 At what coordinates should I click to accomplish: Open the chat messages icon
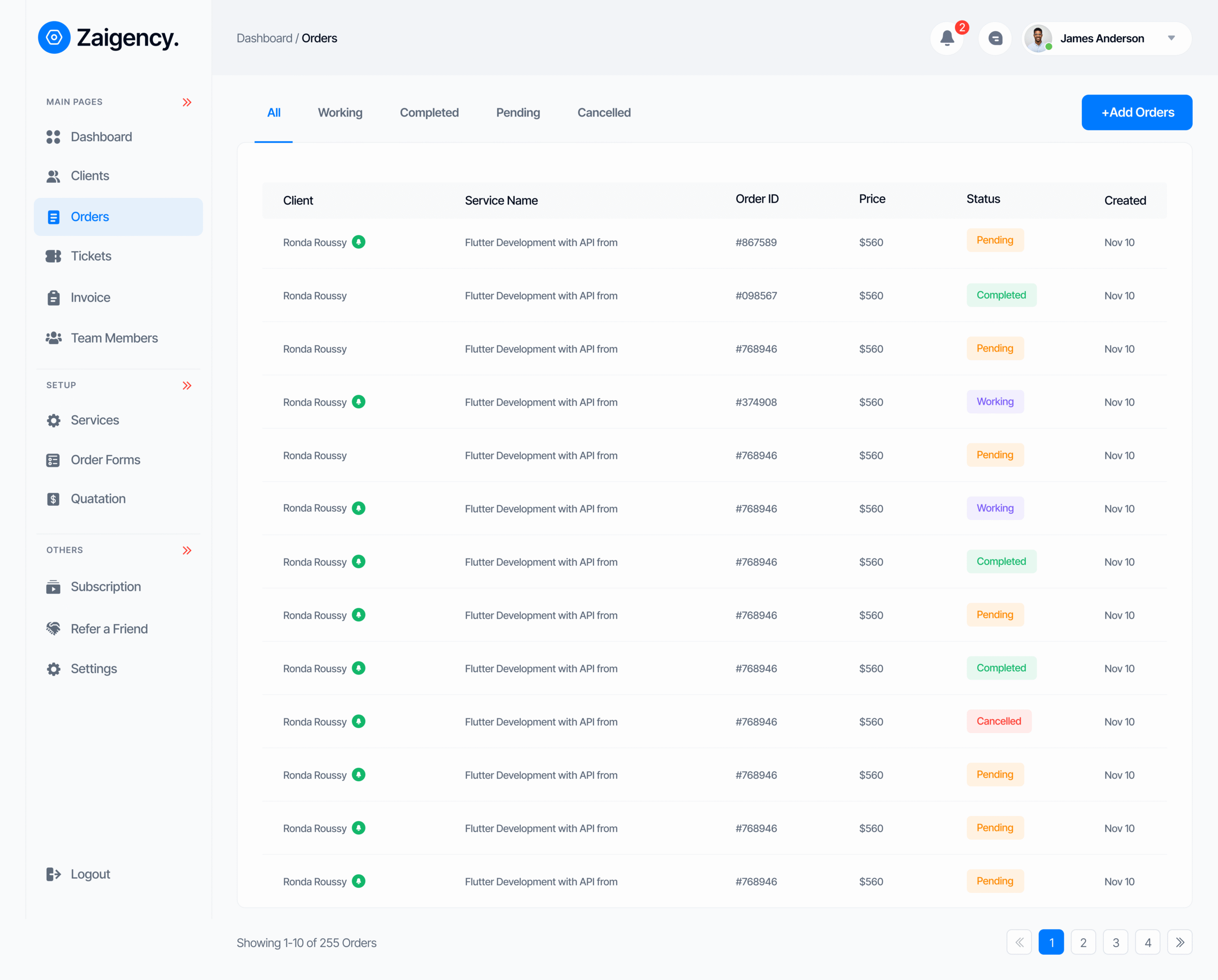point(995,39)
